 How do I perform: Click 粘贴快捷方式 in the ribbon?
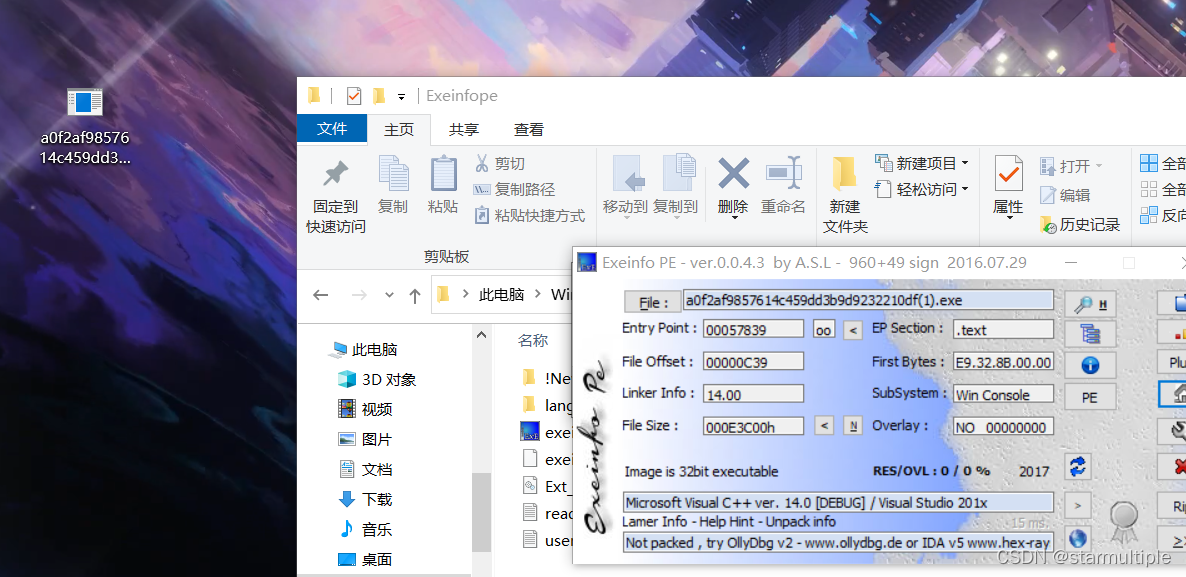coord(529,216)
